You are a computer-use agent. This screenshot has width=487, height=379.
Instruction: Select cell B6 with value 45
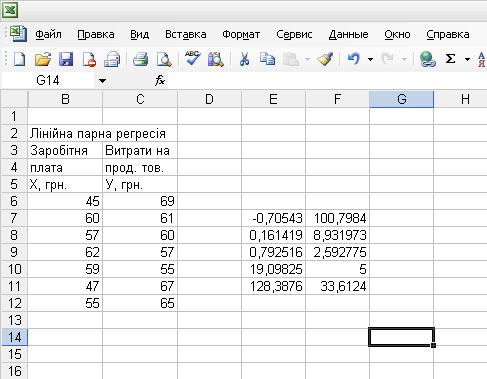click(65, 201)
